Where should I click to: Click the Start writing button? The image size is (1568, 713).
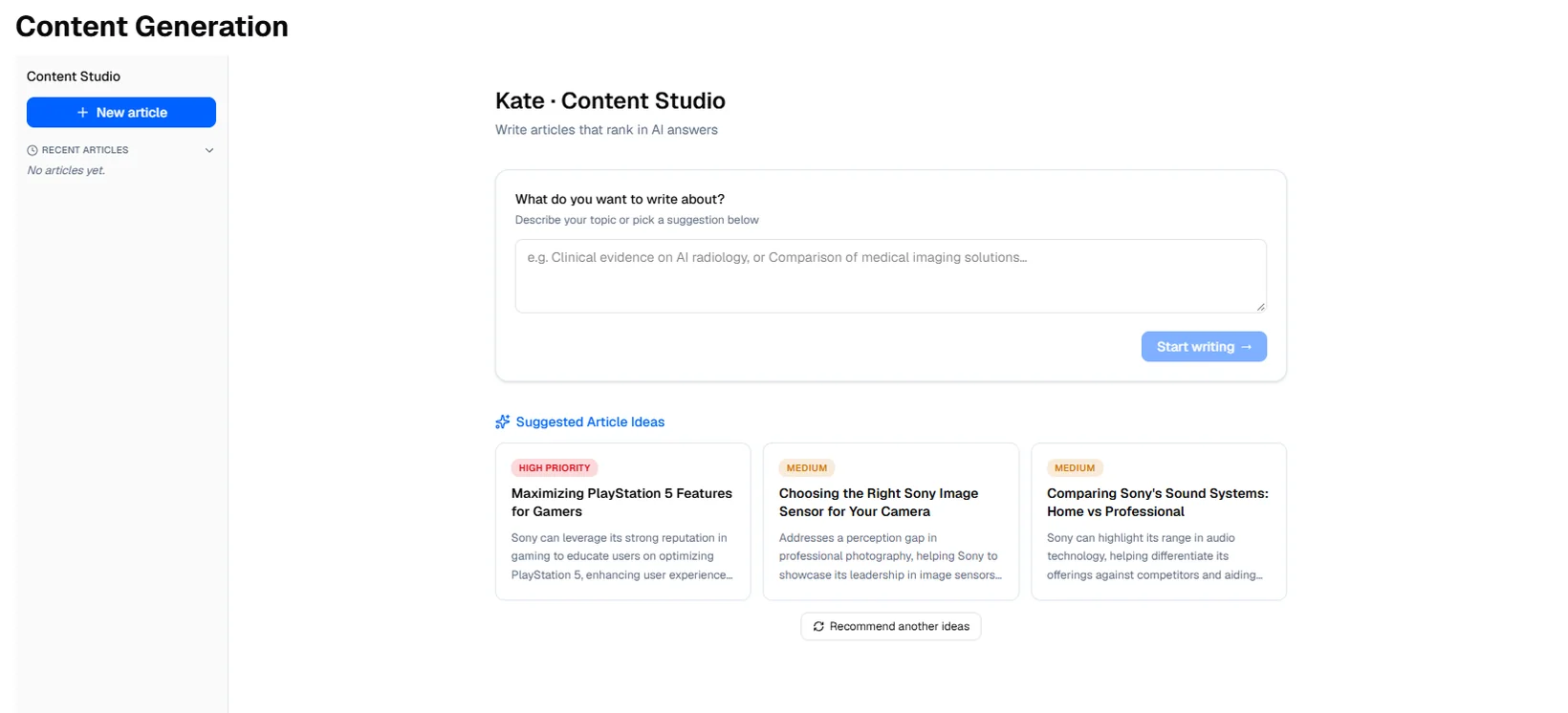1204,347
